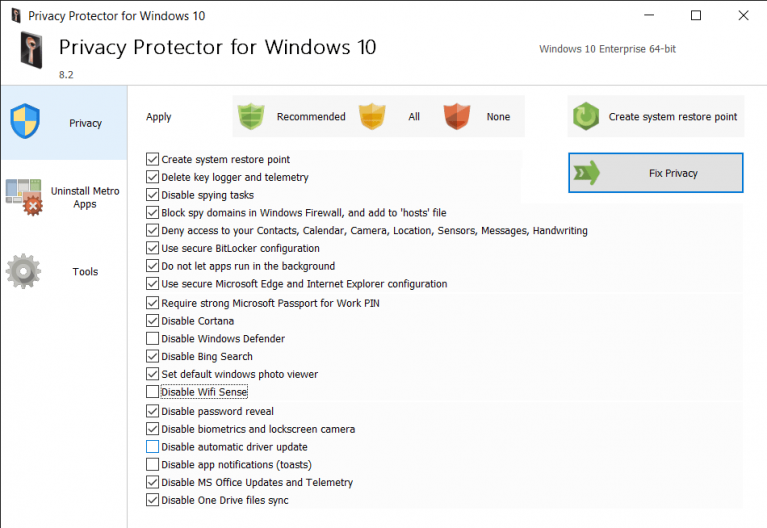Screen dimensions: 767x528
Task: Uncheck Disable Cortana checkbox
Action: 152,321
